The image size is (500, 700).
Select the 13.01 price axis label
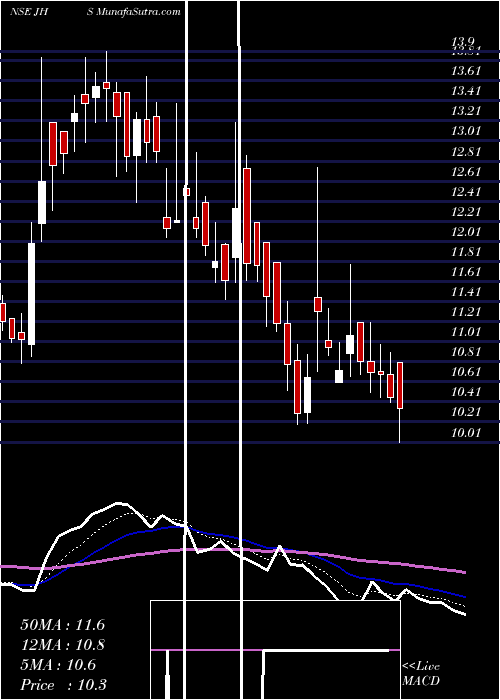click(466, 131)
